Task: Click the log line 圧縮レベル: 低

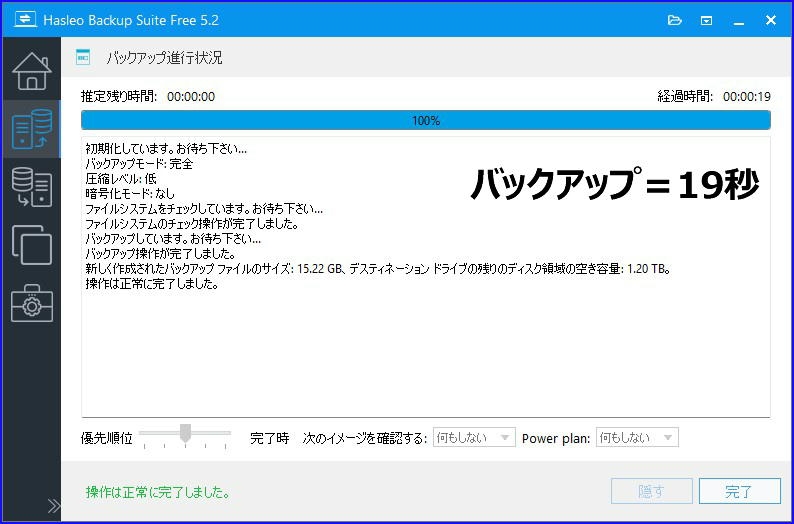Action: tap(121, 179)
